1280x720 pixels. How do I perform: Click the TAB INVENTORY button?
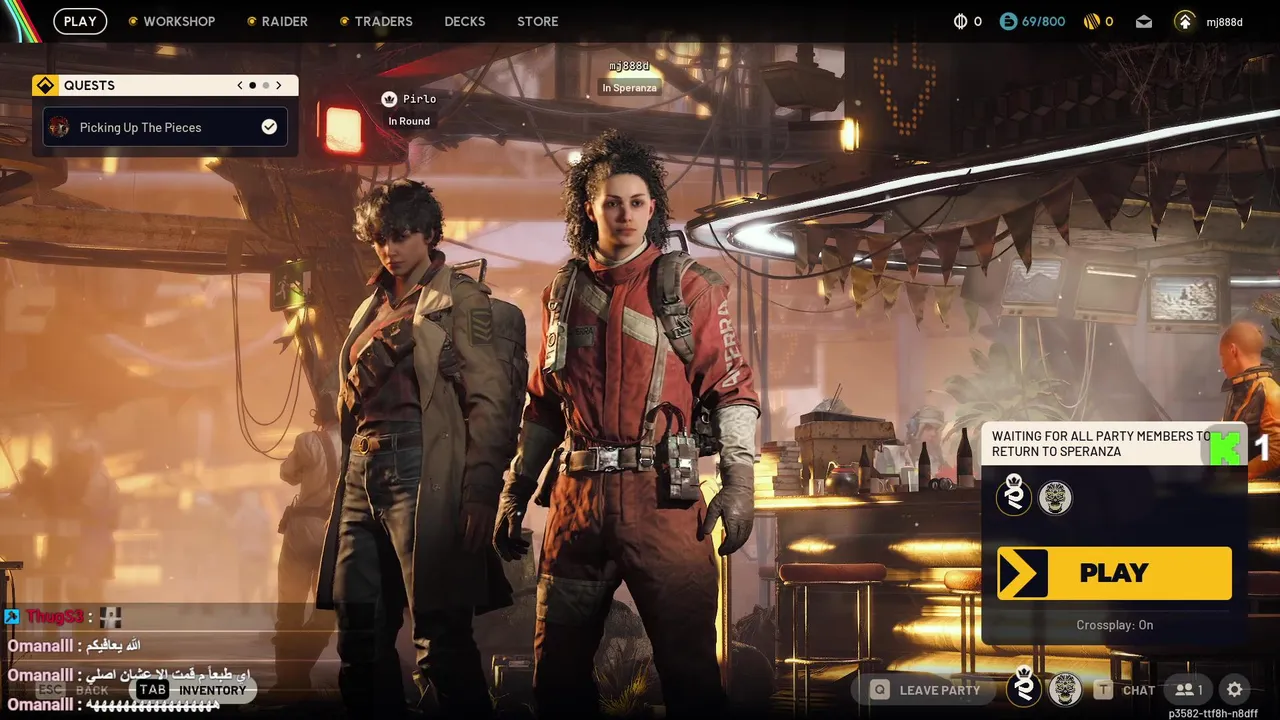pos(192,690)
